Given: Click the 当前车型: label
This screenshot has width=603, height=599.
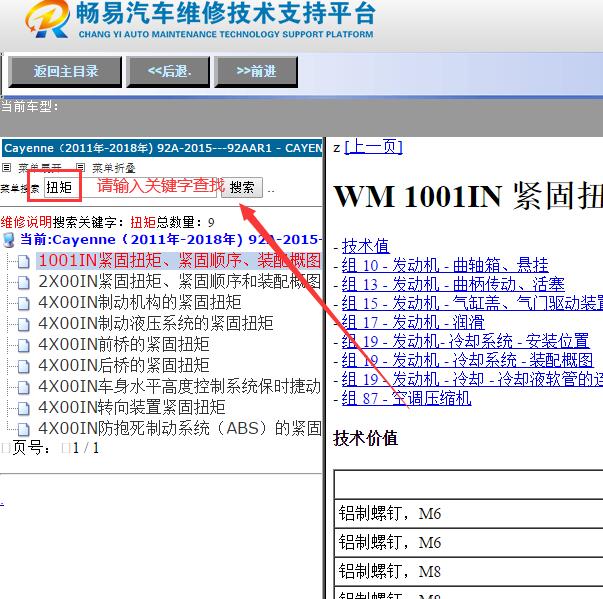Looking at the screenshot, I should (29, 106).
